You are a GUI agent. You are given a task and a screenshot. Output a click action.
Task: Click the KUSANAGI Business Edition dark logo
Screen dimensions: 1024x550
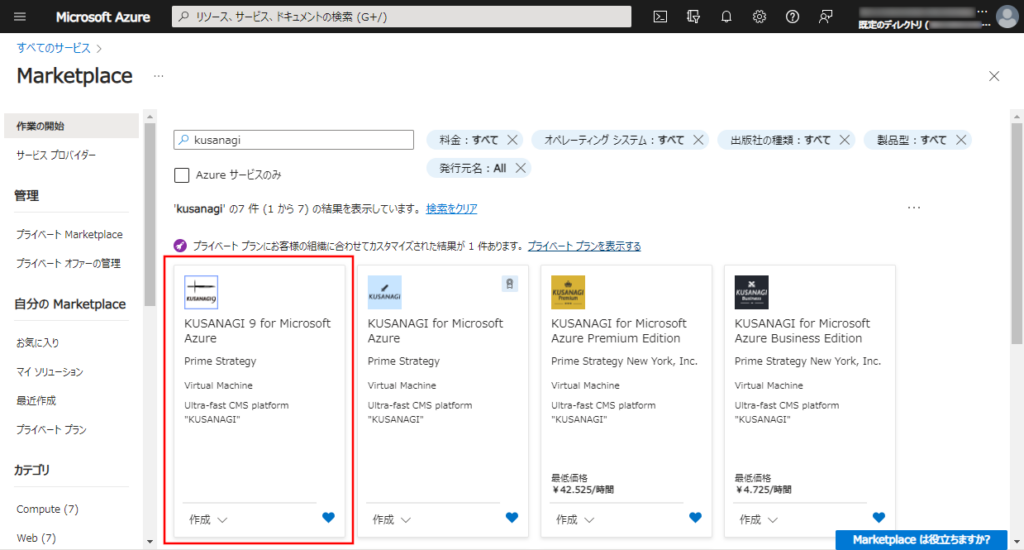(x=752, y=292)
